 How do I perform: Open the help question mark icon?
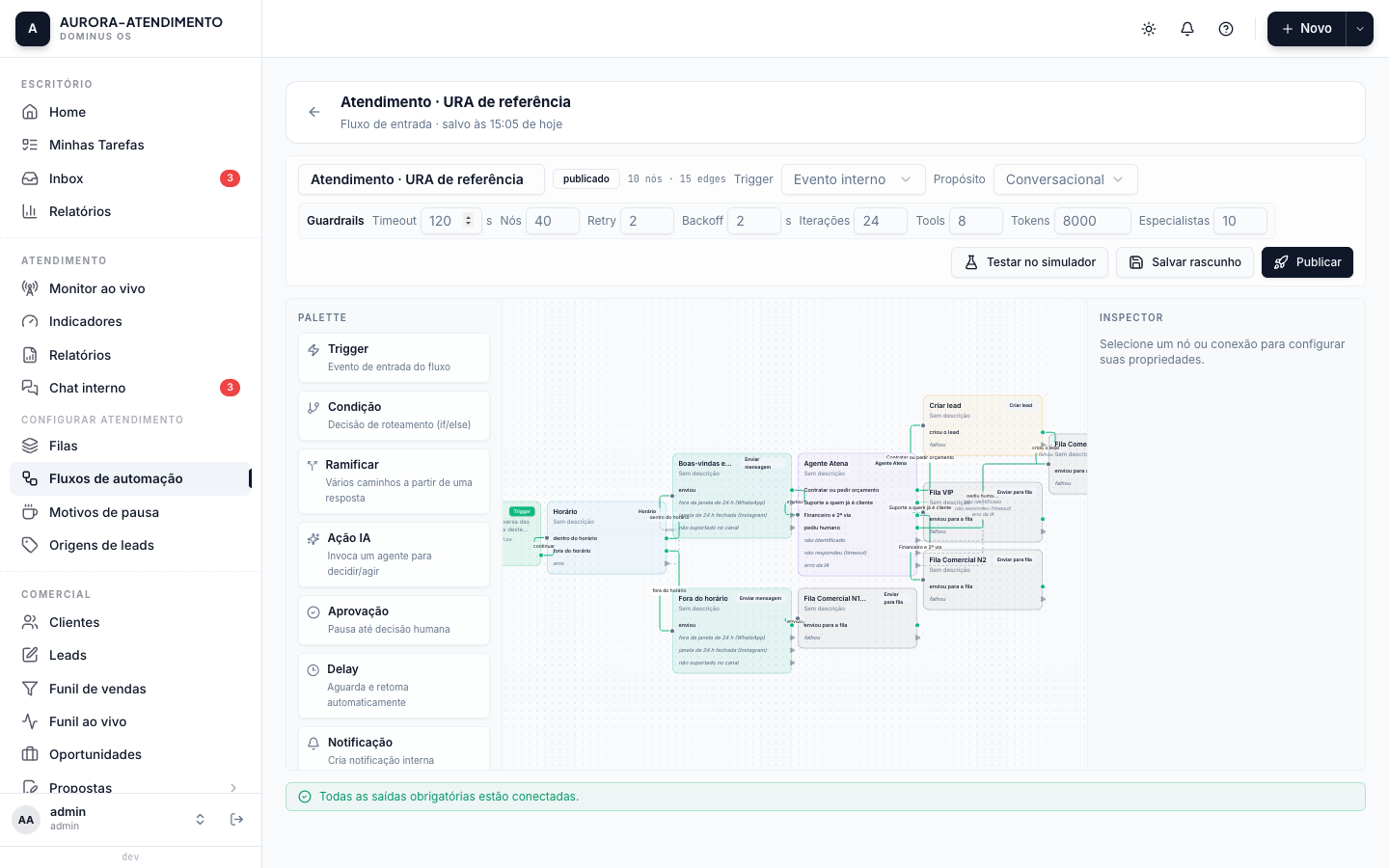[1226, 29]
